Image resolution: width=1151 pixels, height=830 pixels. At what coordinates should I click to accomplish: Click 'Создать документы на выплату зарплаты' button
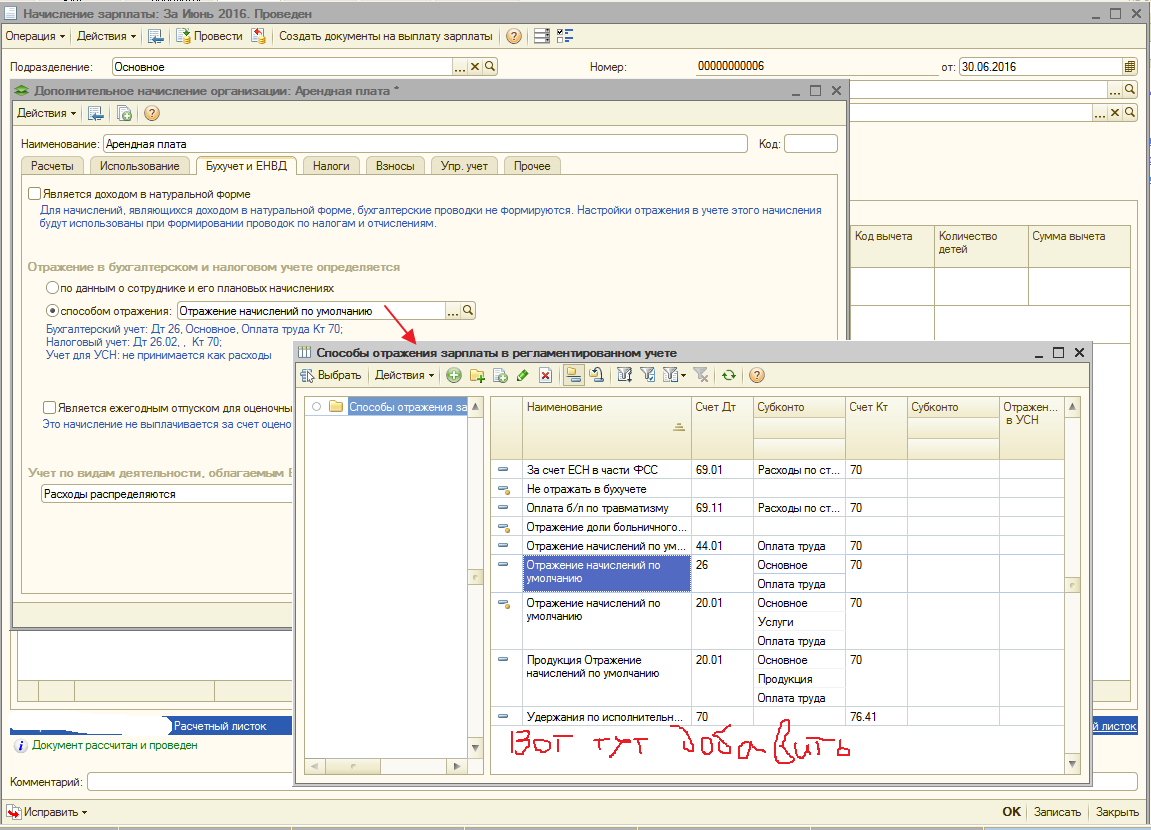[x=385, y=36]
